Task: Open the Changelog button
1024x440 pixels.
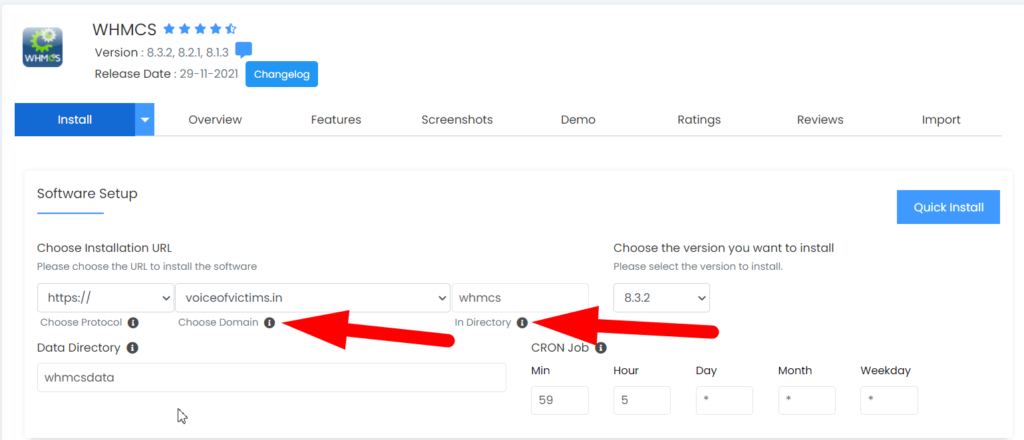Action: click(281, 74)
